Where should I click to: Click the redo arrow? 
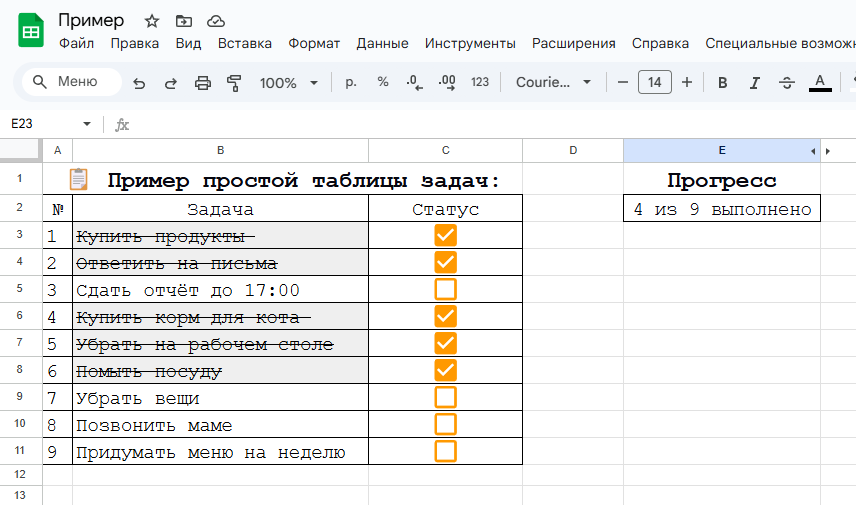click(x=171, y=83)
